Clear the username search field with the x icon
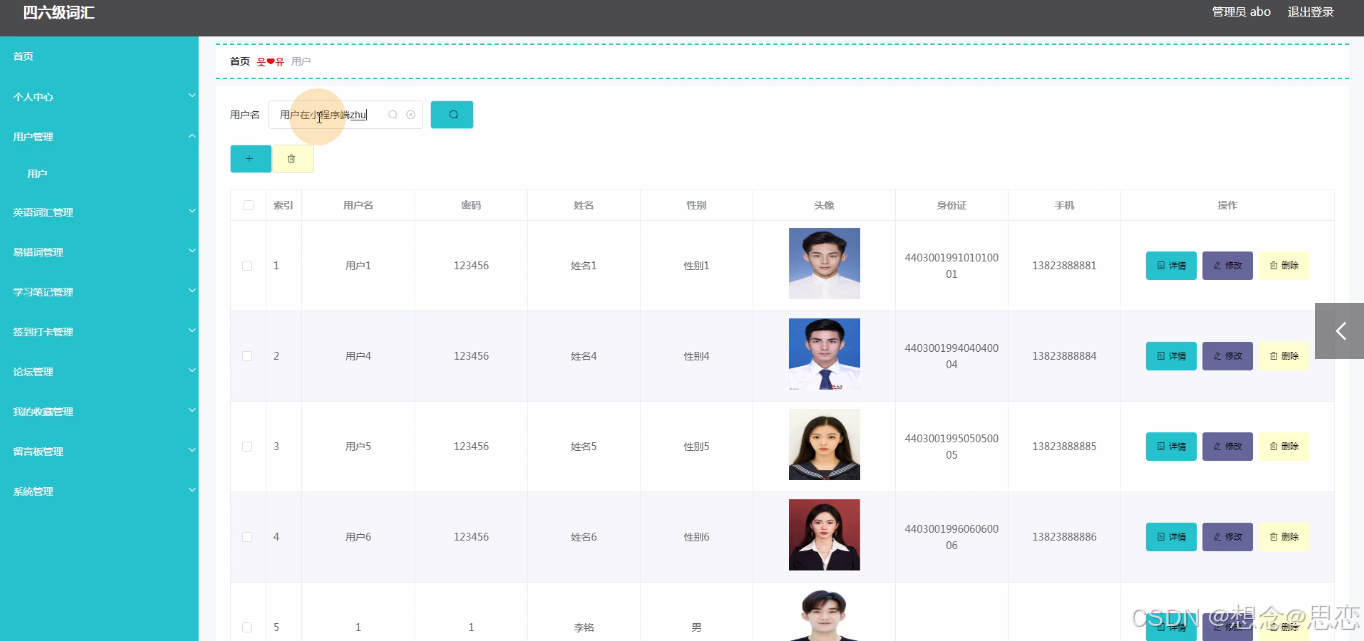The height and width of the screenshot is (641, 1364). coord(410,115)
